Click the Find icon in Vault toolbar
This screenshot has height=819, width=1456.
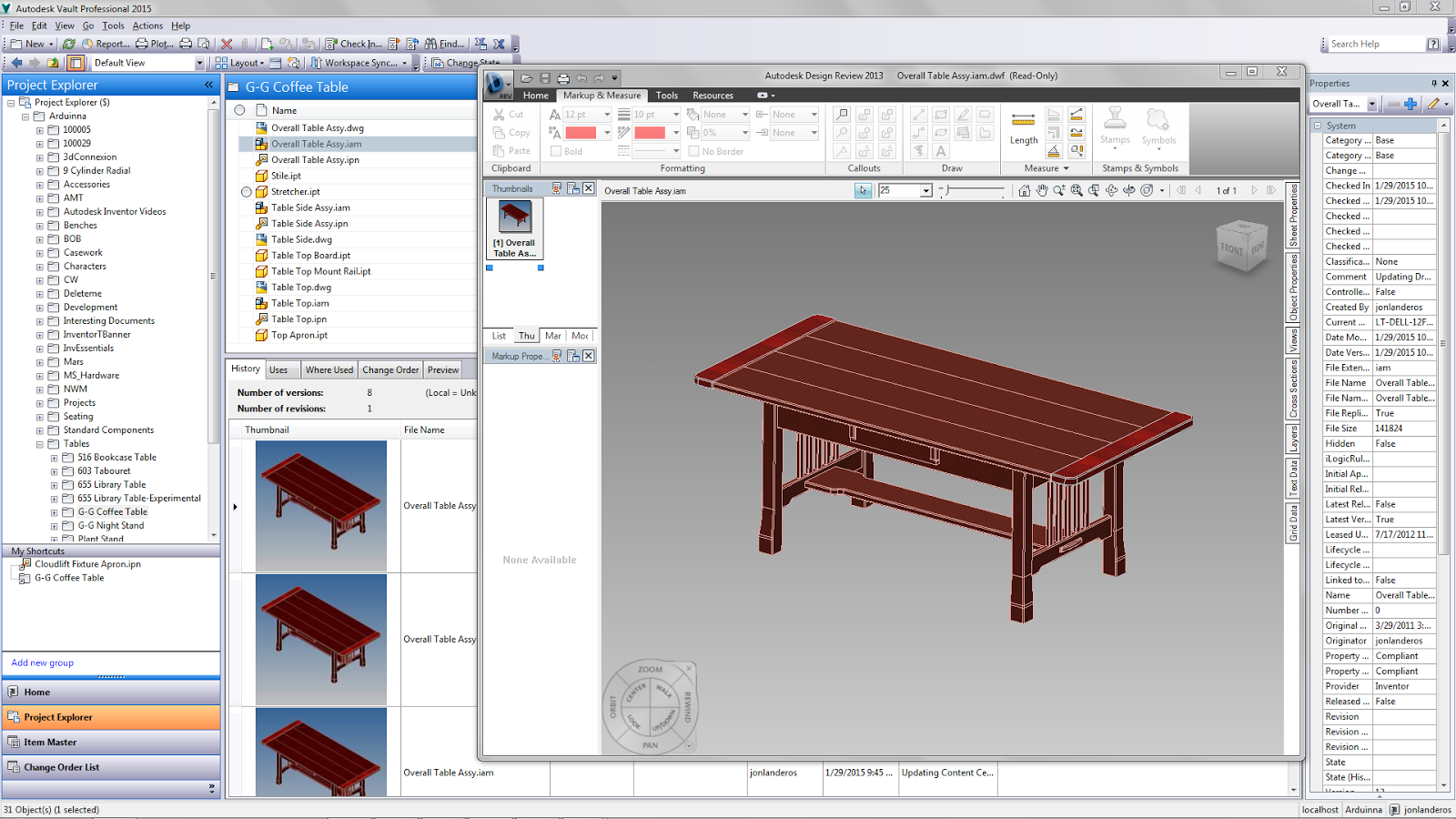[x=430, y=43]
